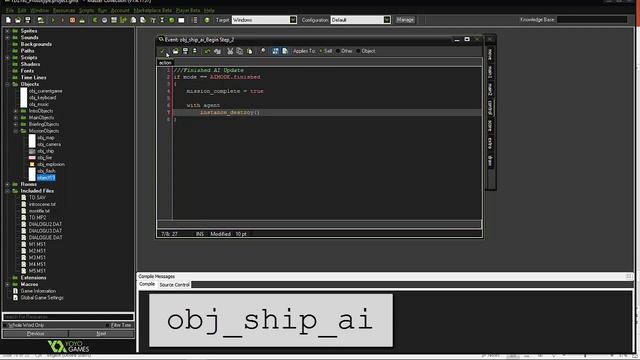Click the Search For Resources field

click(68, 317)
